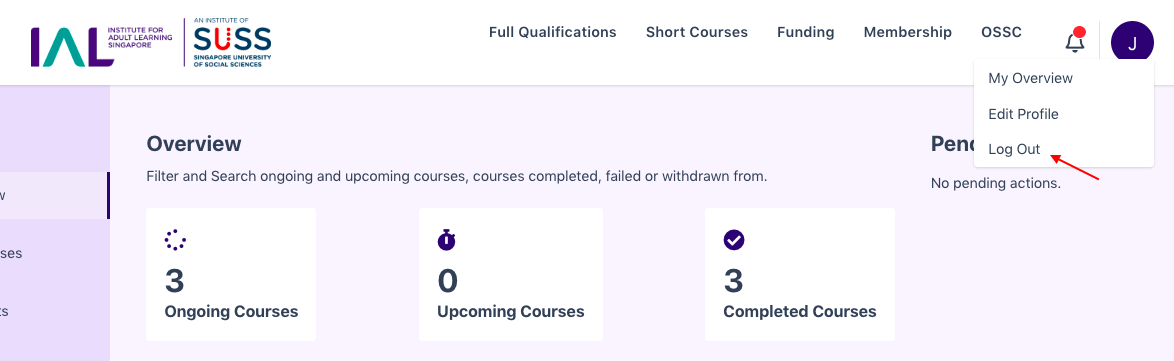Select the highlighted Overview sidebar item
Viewport: 1174px width, 361px height.
[x=55, y=195]
